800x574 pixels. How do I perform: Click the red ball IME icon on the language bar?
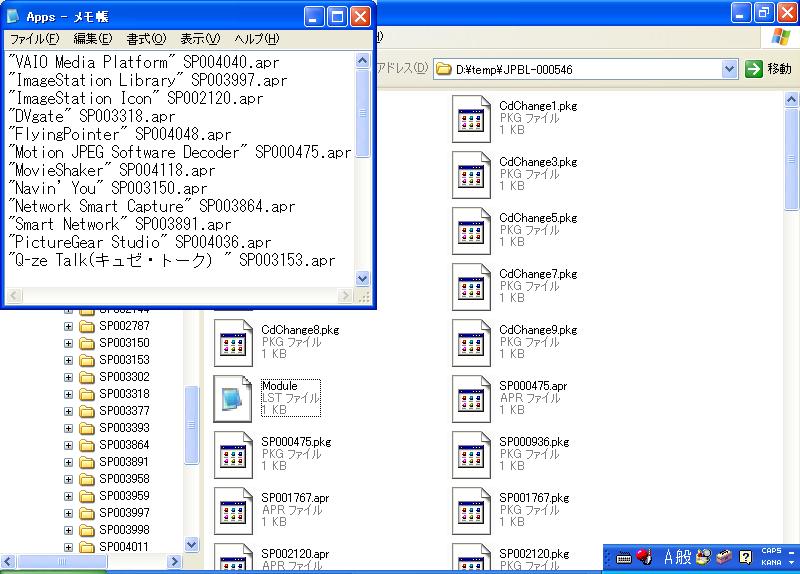644,556
